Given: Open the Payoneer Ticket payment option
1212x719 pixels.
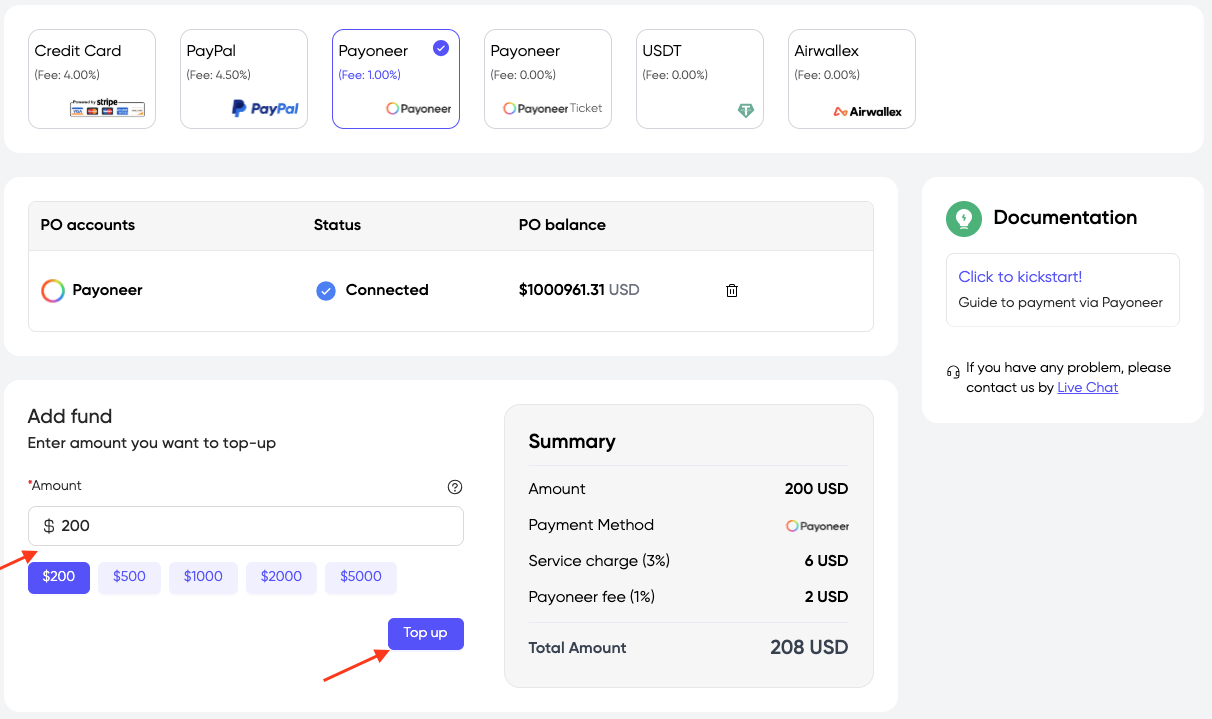Looking at the screenshot, I should tap(547, 78).
